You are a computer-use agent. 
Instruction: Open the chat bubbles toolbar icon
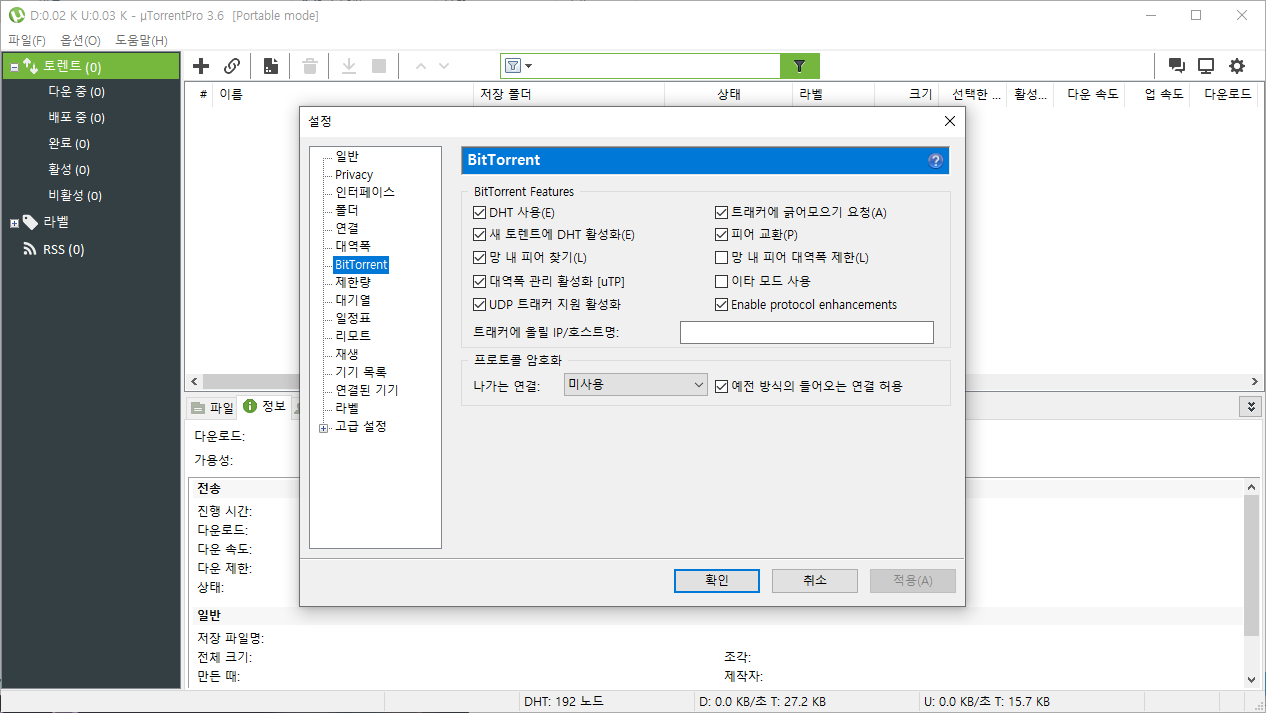click(1177, 66)
